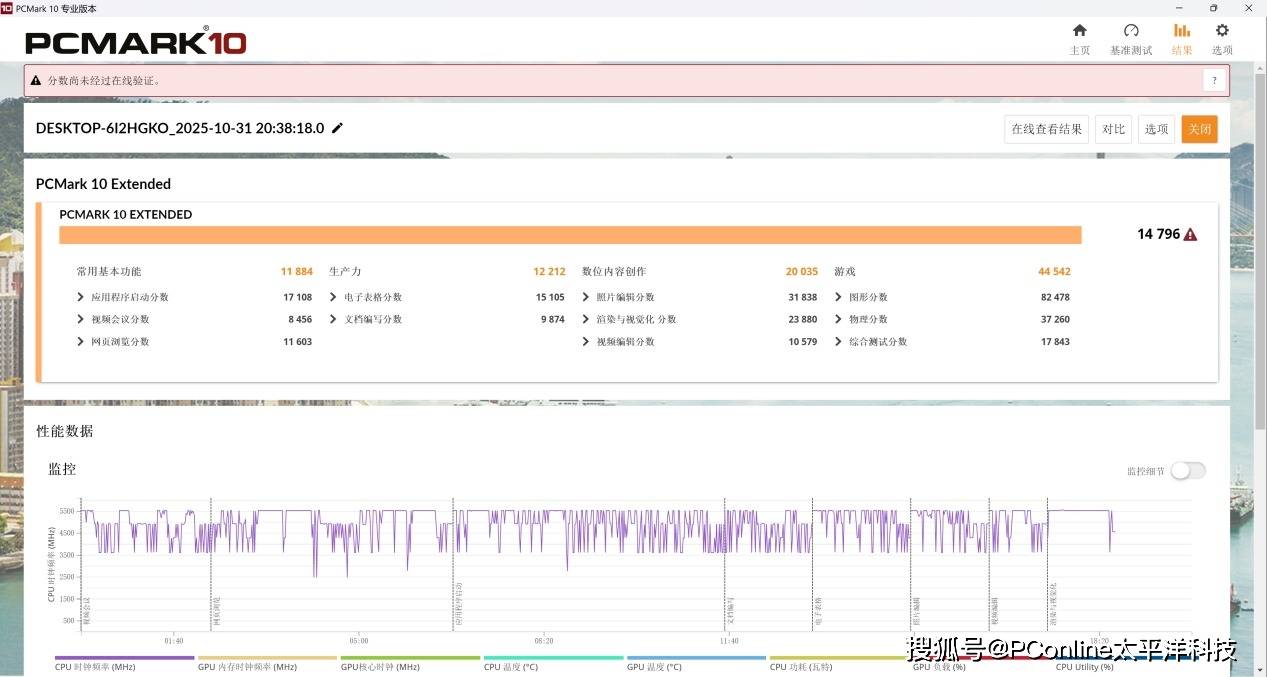Screen dimensions: 1267x677
Task: Click the warning triangle beside score 14 796
Action: (x=1190, y=234)
